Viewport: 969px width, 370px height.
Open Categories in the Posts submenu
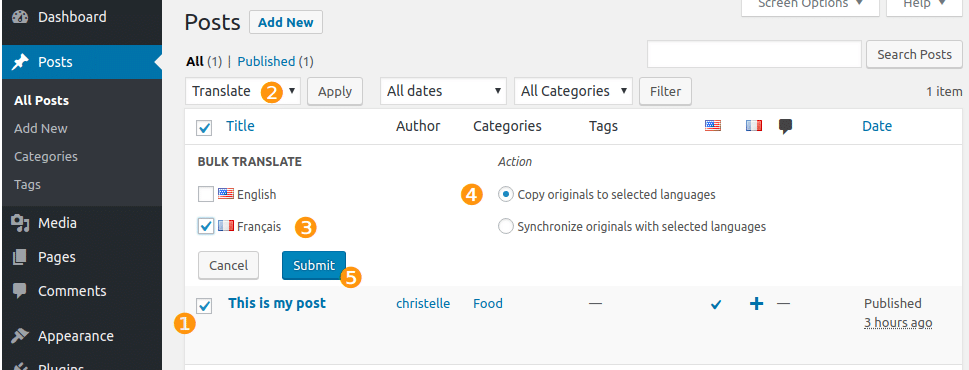(x=46, y=156)
